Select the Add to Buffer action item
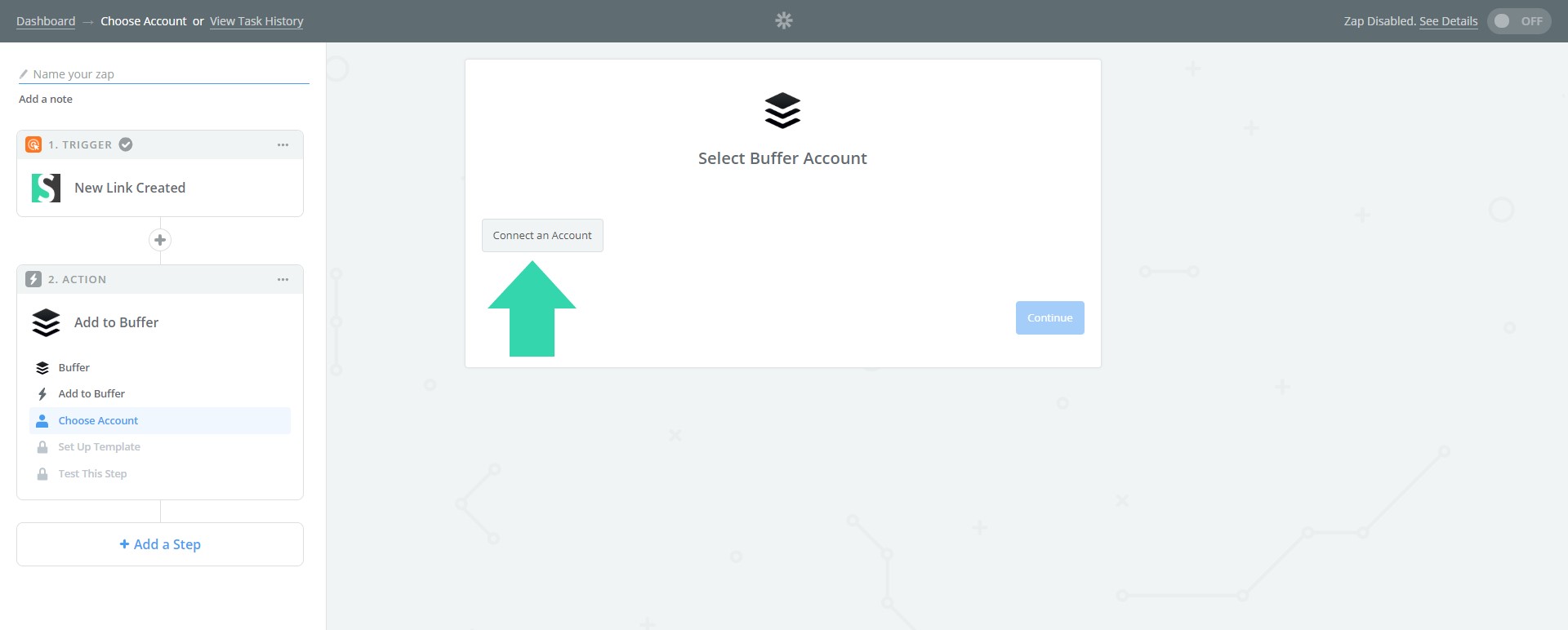Screen dimensions: 1568x630 point(91,394)
